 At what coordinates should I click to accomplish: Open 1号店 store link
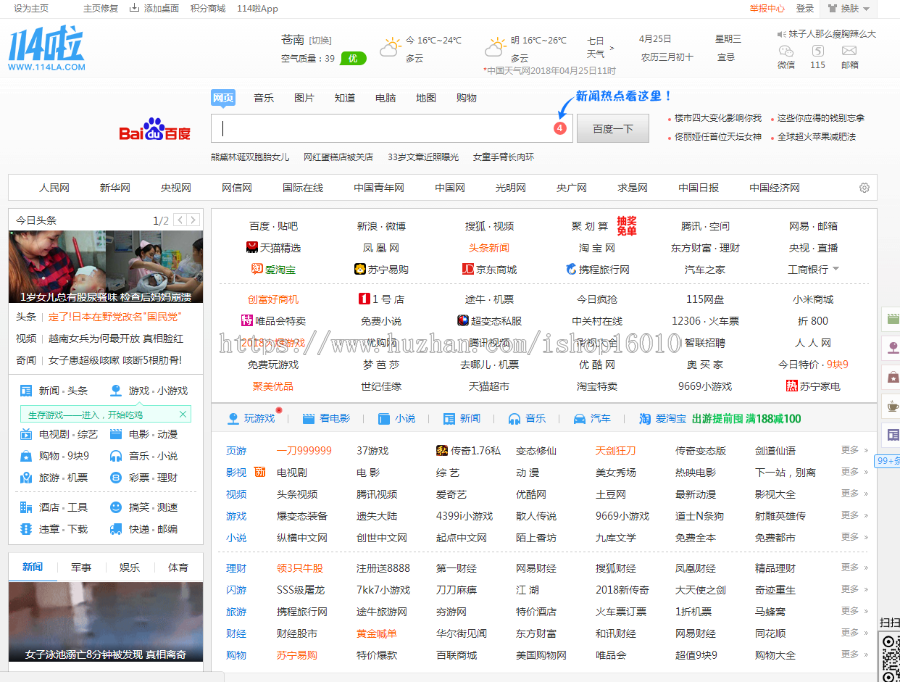[x=381, y=299]
